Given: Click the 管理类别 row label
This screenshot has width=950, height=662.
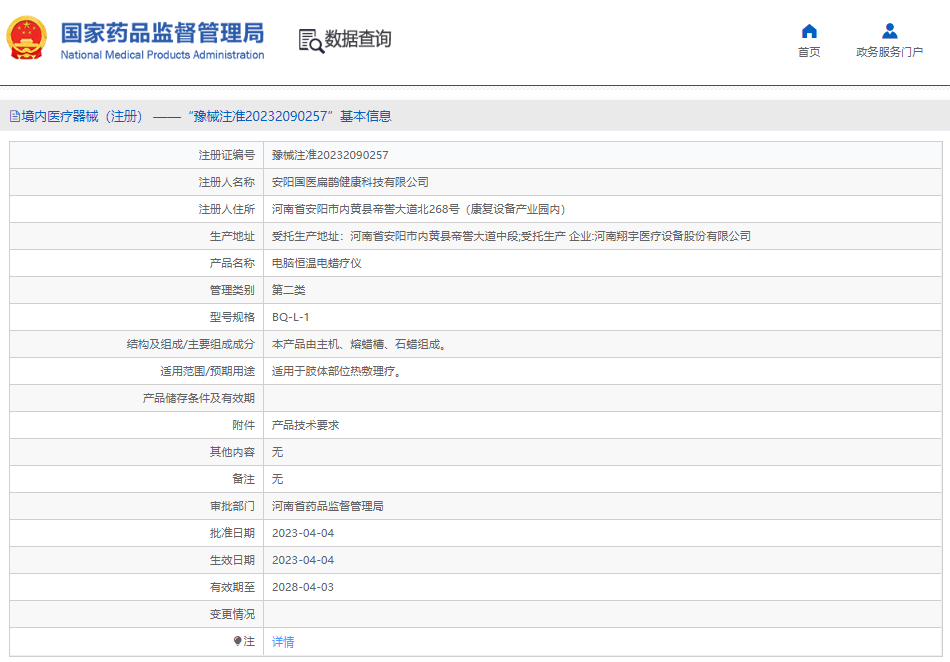Looking at the screenshot, I should (x=232, y=290).
